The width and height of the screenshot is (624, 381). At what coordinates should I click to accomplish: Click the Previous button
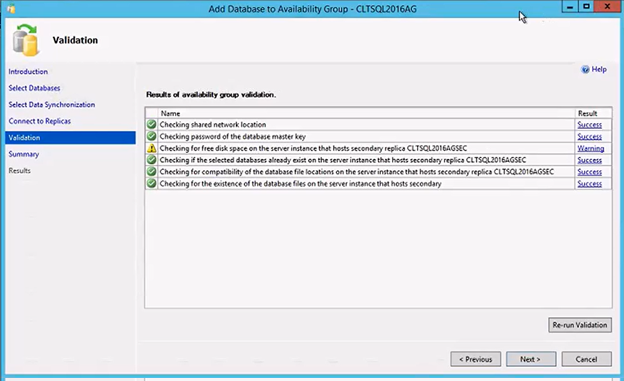(476, 359)
